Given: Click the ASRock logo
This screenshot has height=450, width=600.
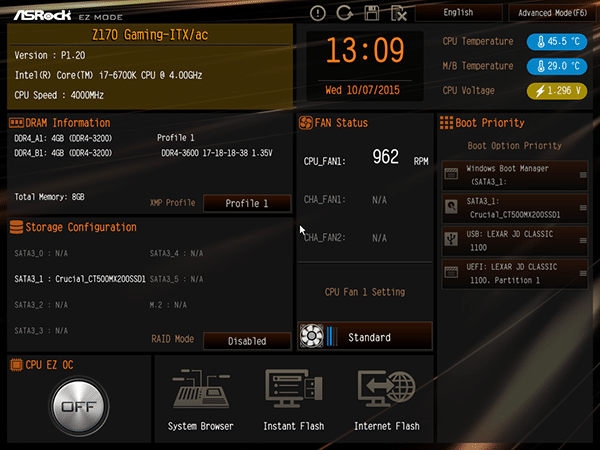Looking at the screenshot, I should 42,15.
